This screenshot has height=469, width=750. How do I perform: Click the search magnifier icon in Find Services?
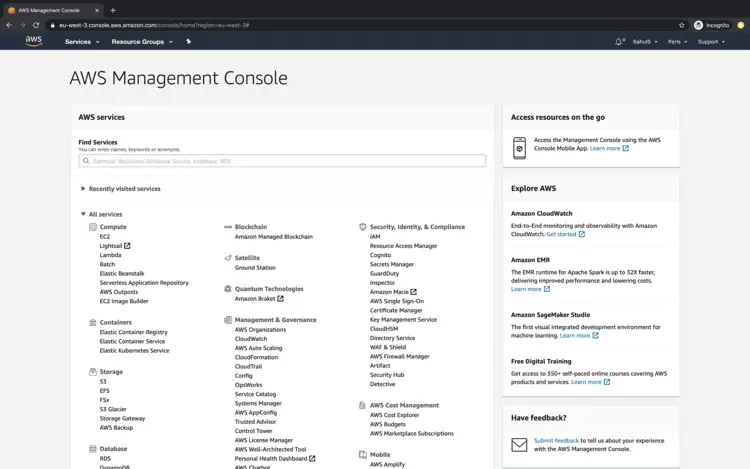pyautogui.click(x=86, y=161)
